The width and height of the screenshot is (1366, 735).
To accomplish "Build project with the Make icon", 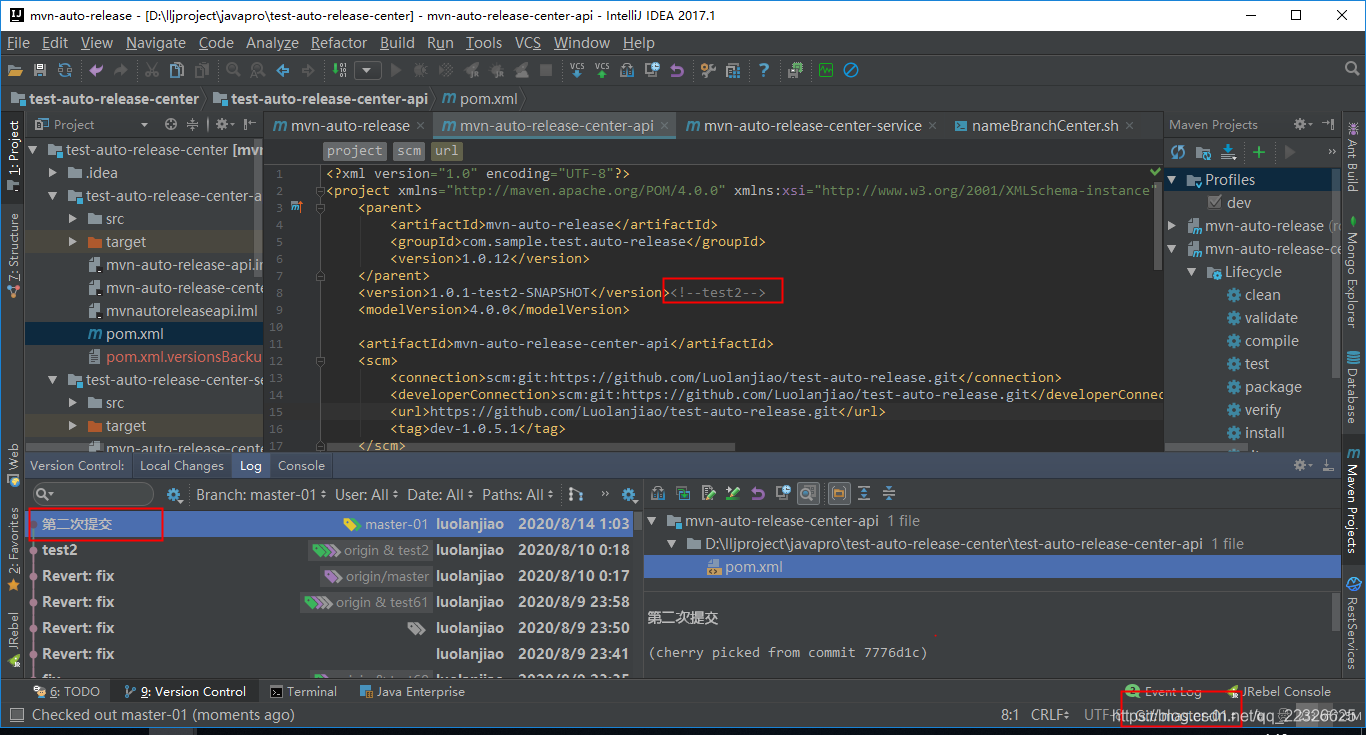I will click(338, 70).
